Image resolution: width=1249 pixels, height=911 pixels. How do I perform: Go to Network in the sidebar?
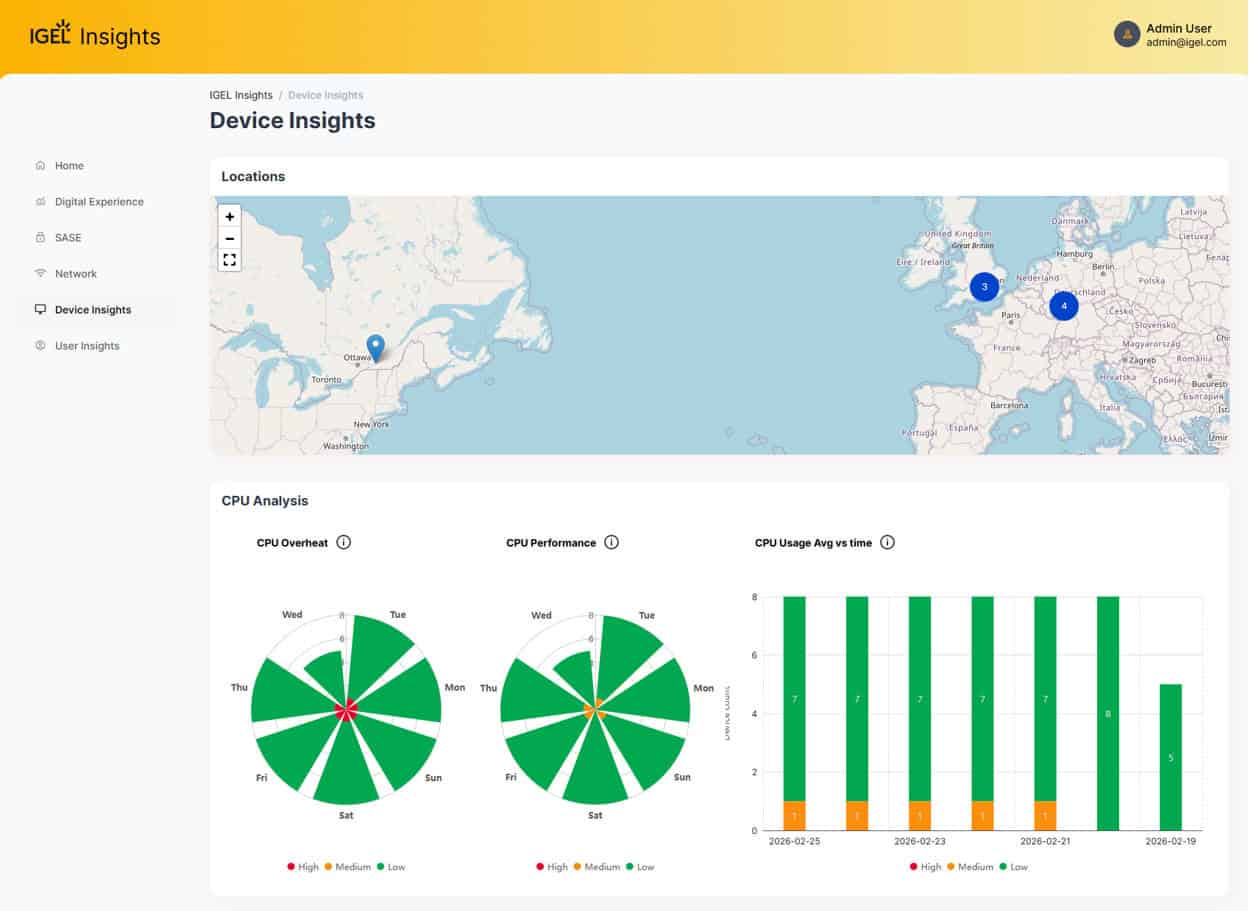[76, 274]
